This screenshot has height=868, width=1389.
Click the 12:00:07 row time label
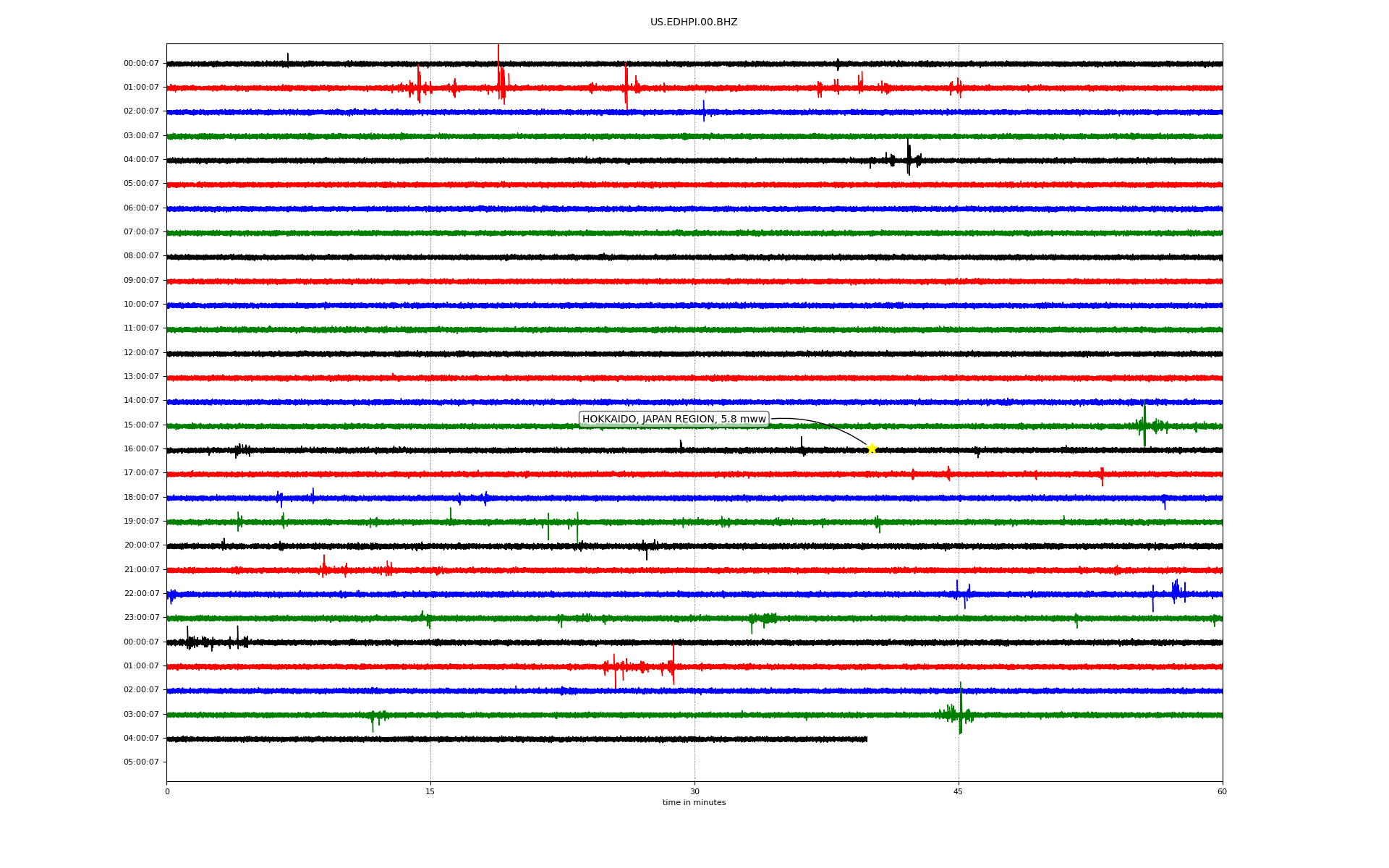[x=141, y=353]
